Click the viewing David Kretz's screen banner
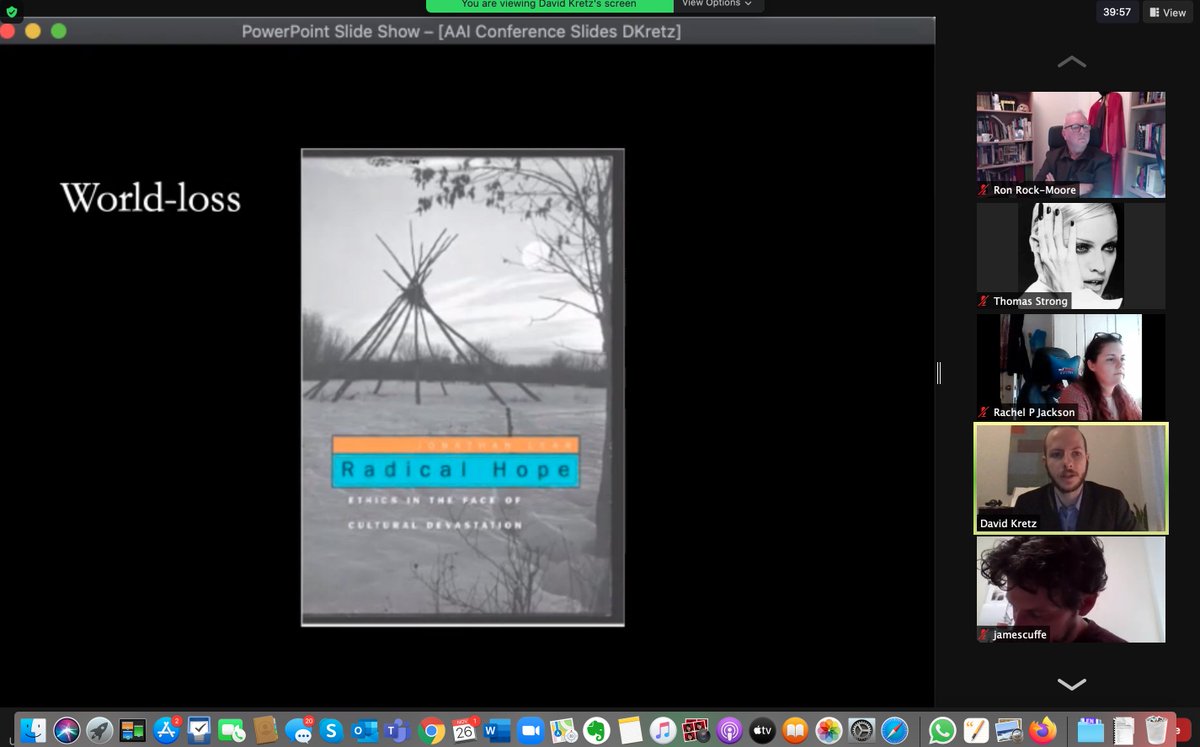Screen dimensions: 1200x747 pos(549,4)
